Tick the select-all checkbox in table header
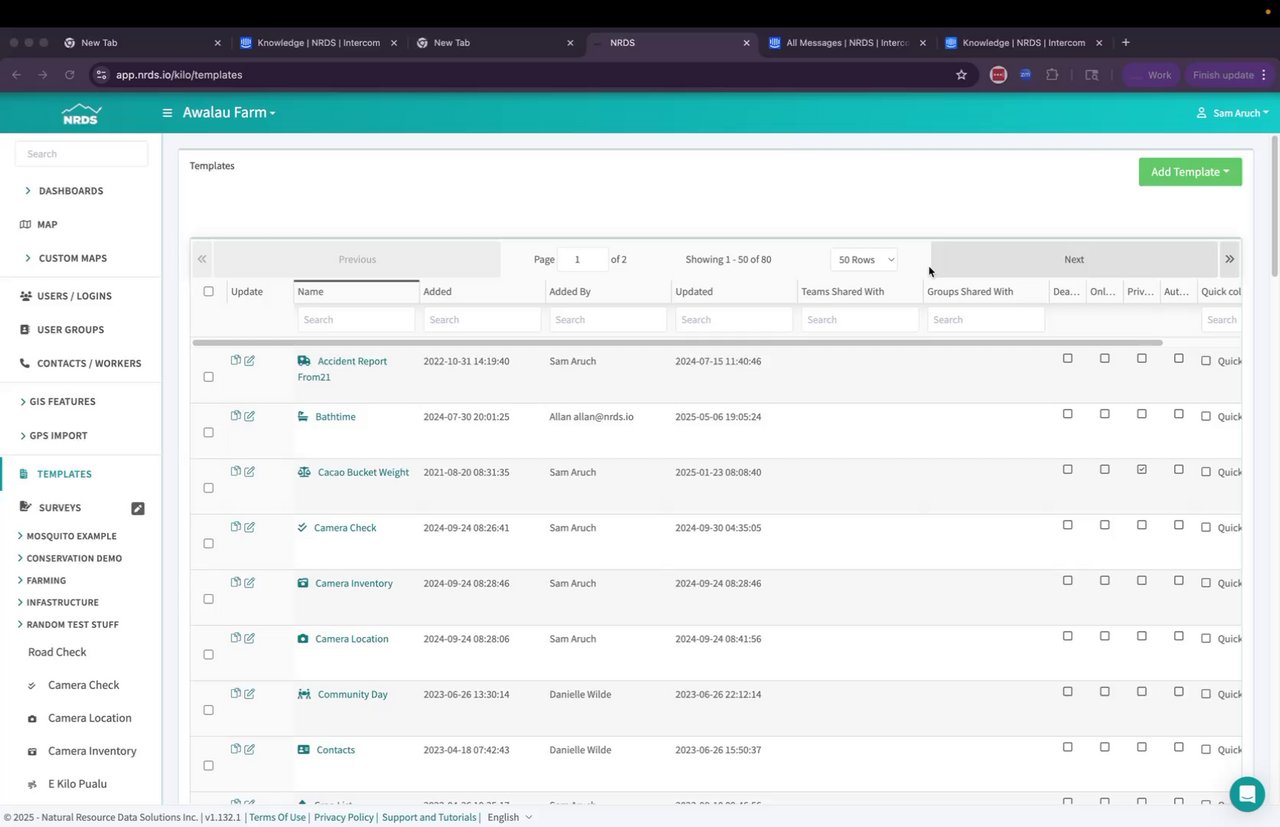 [208, 292]
